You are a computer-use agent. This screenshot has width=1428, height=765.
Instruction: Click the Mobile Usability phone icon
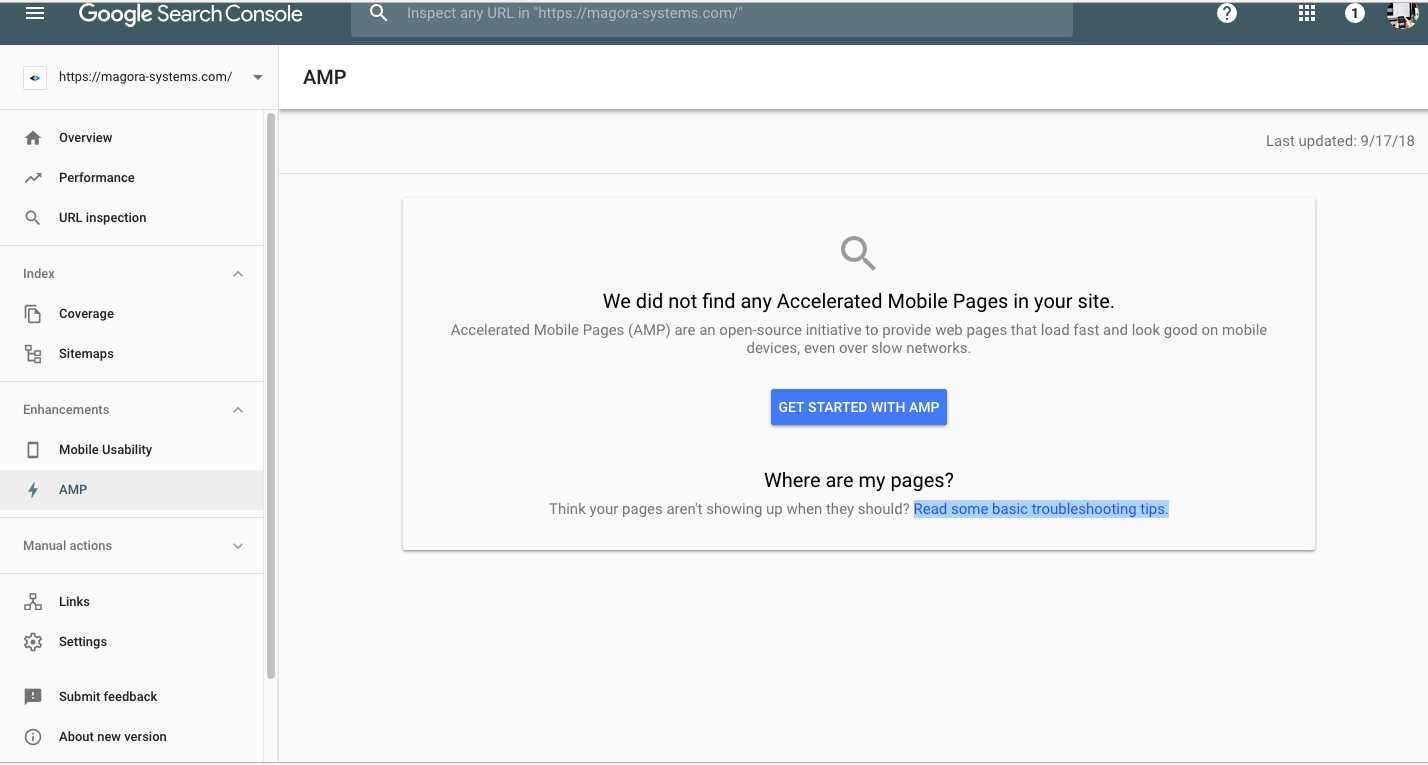(33, 450)
